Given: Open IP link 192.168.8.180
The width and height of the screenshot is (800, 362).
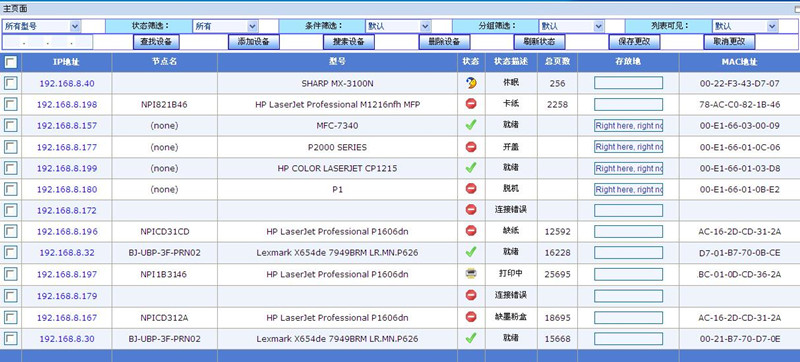Looking at the screenshot, I should 67,190.
